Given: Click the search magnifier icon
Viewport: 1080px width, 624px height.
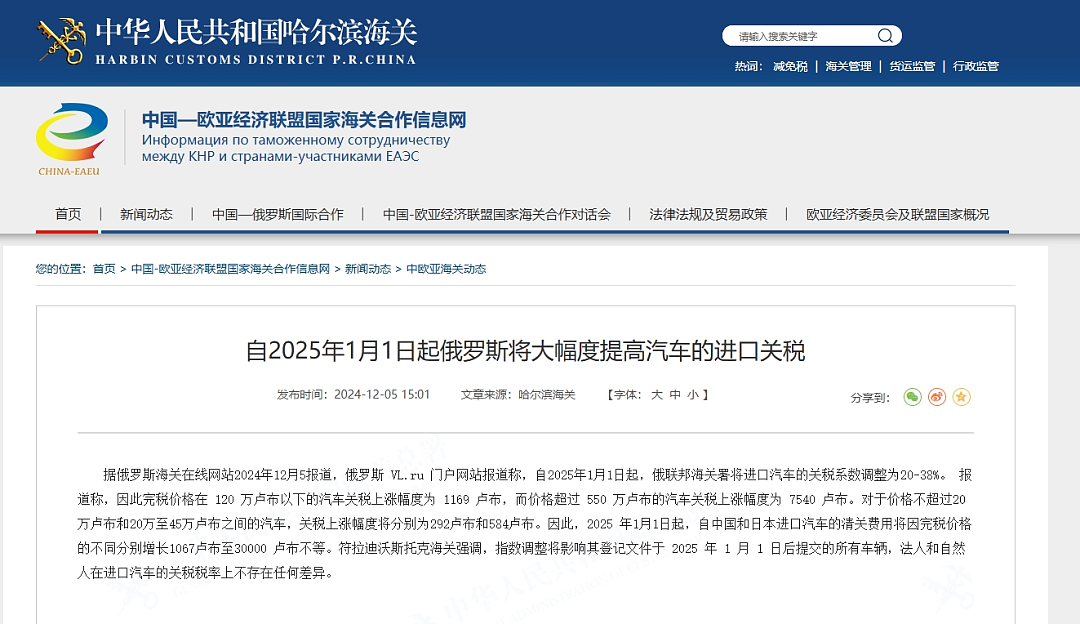Looking at the screenshot, I should 885,36.
